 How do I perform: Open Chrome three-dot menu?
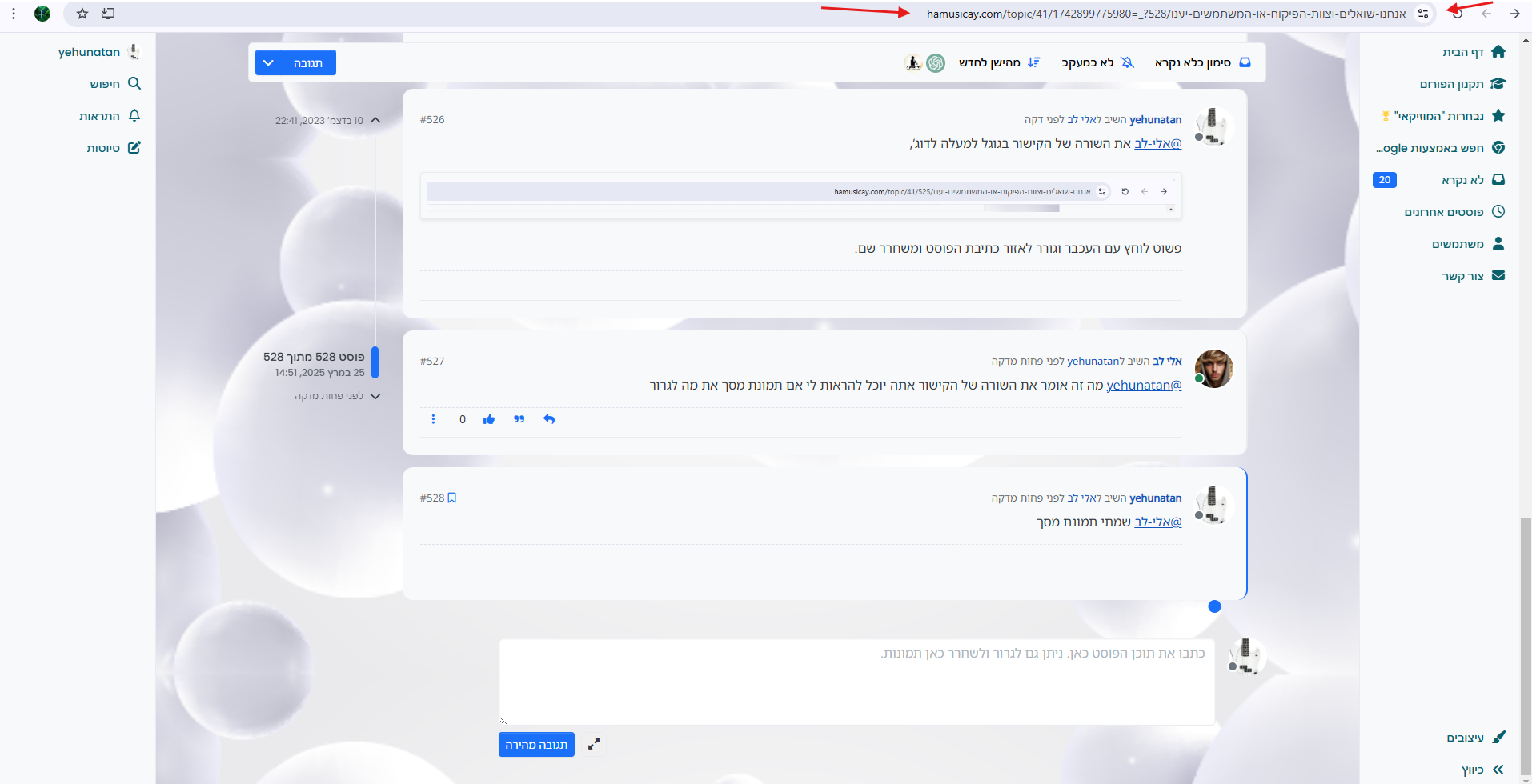click(x=14, y=14)
